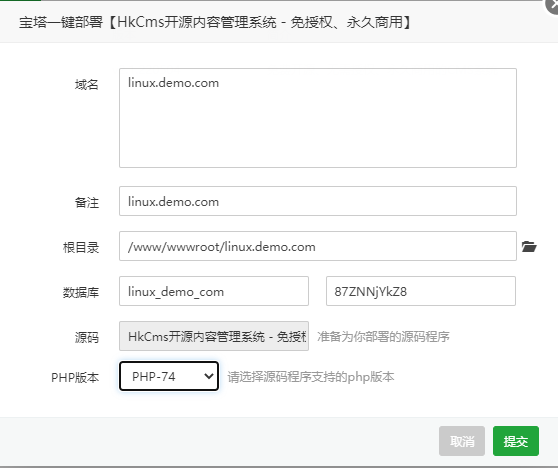The image size is (558, 468).
Task: Click the 源码 label
Action: click(x=86, y=337)
